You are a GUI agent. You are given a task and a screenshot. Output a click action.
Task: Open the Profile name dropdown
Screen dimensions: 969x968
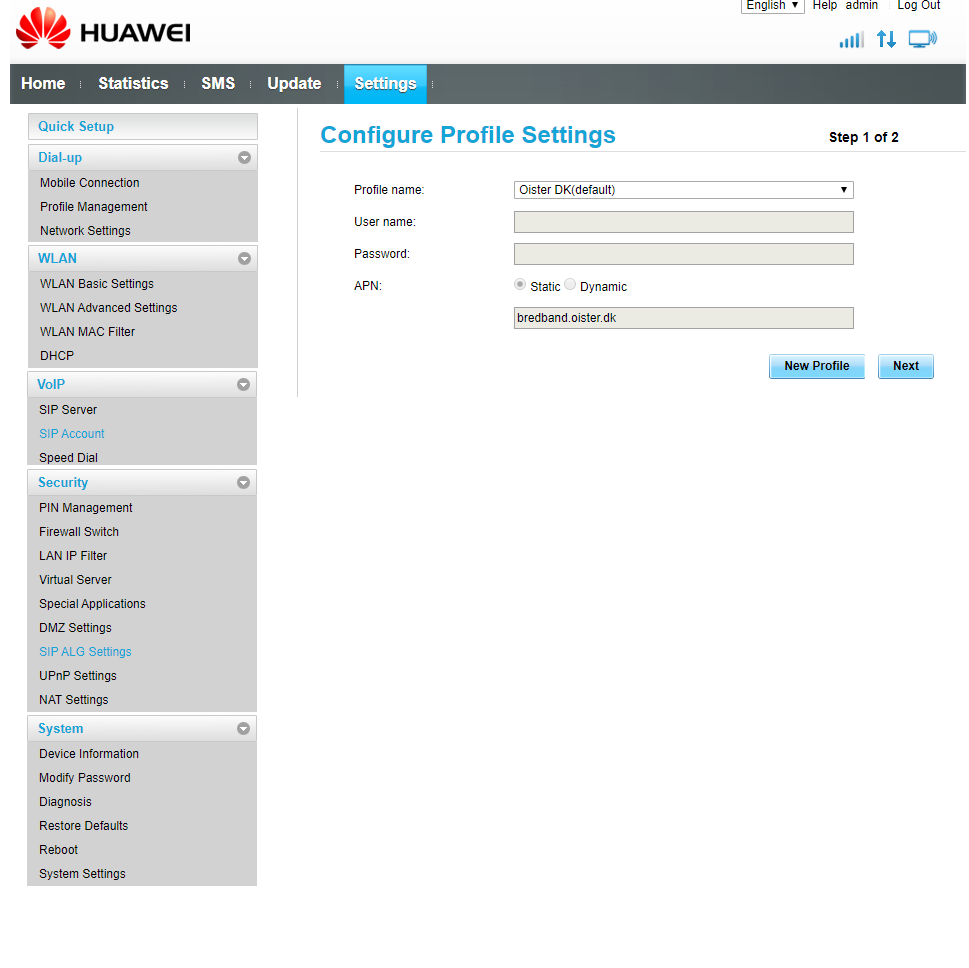683,190
